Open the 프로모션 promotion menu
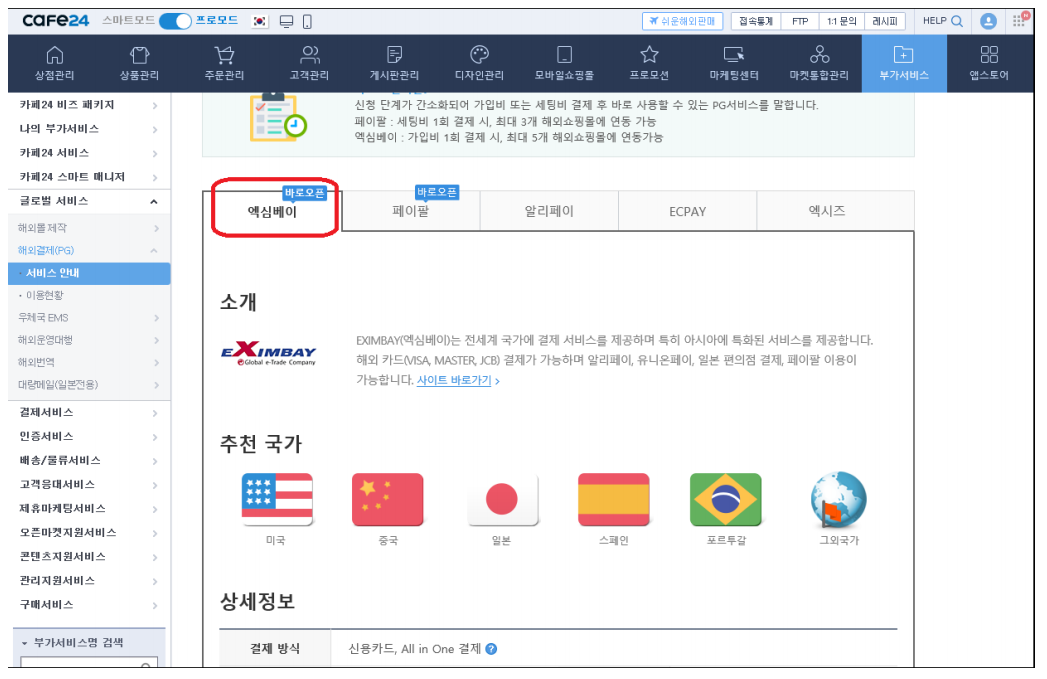 pyautogui.click(x=649, y=63)
